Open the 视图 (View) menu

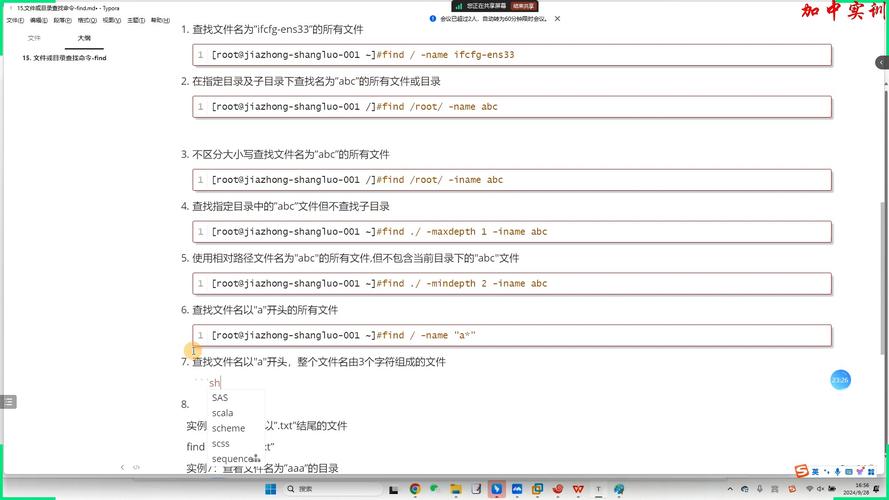coord(111,20)
